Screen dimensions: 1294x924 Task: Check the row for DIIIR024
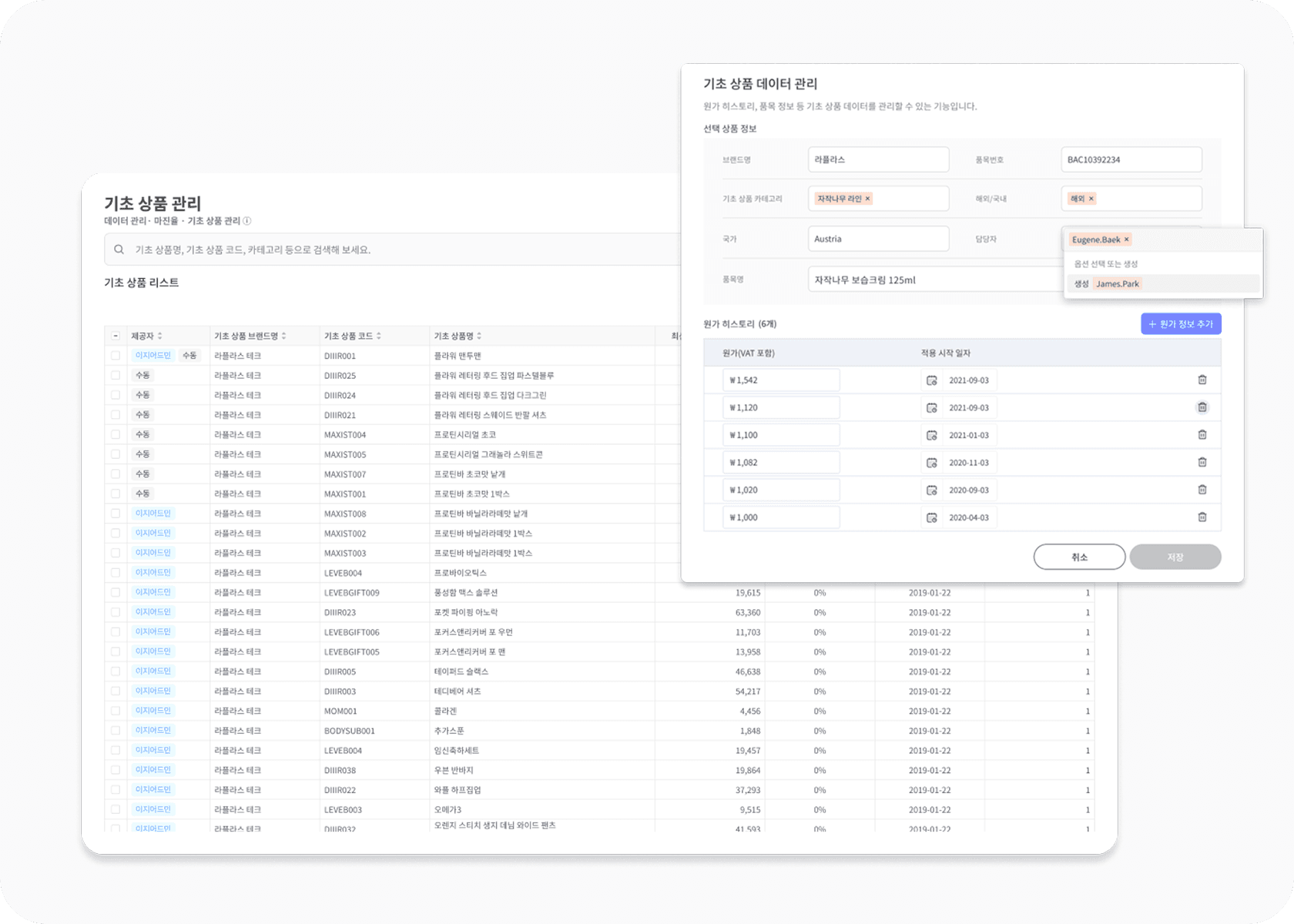[x=116, y=395]
